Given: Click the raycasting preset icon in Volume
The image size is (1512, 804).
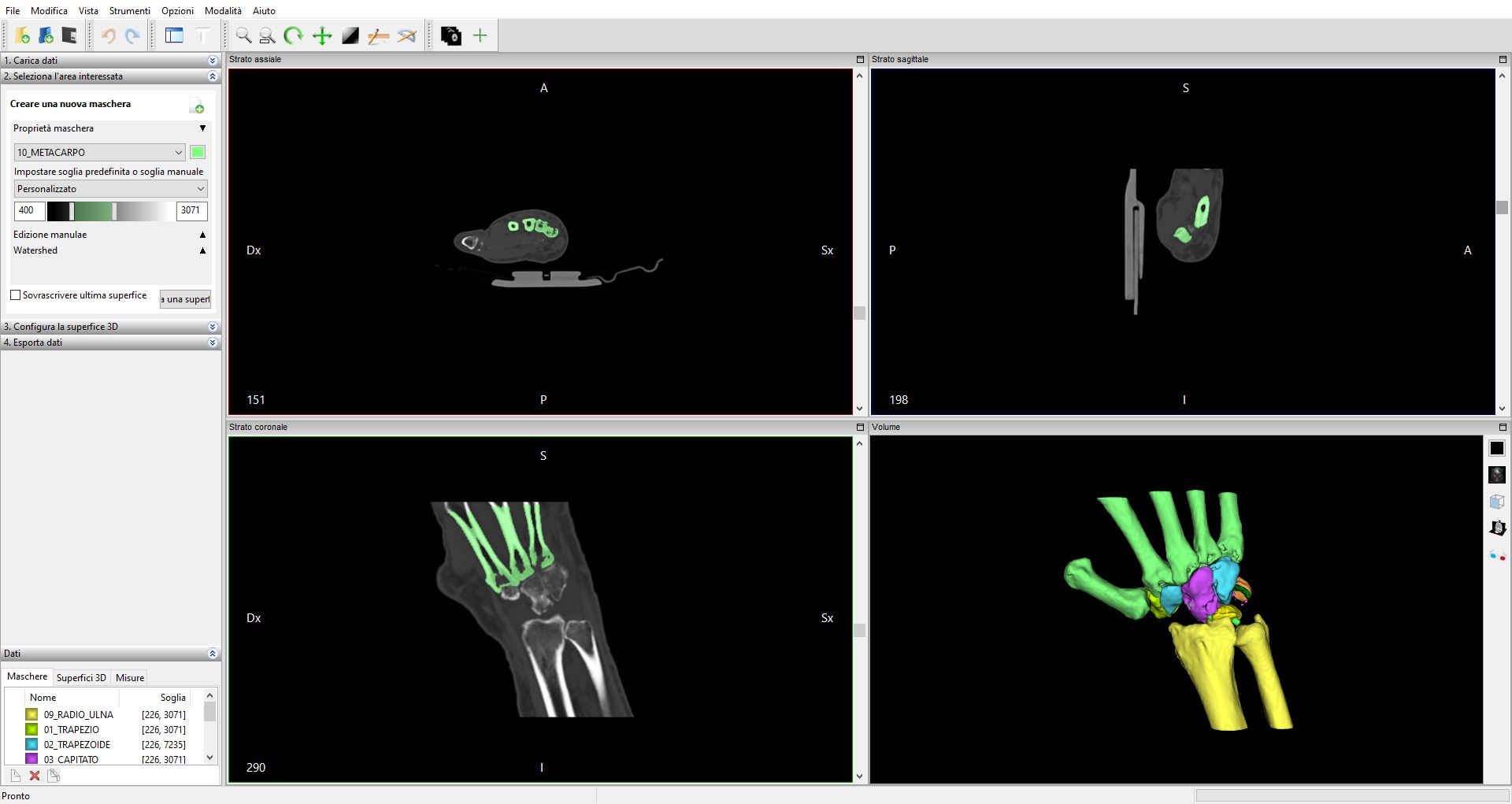Looking at the screenshot, I should [1497, 475].
